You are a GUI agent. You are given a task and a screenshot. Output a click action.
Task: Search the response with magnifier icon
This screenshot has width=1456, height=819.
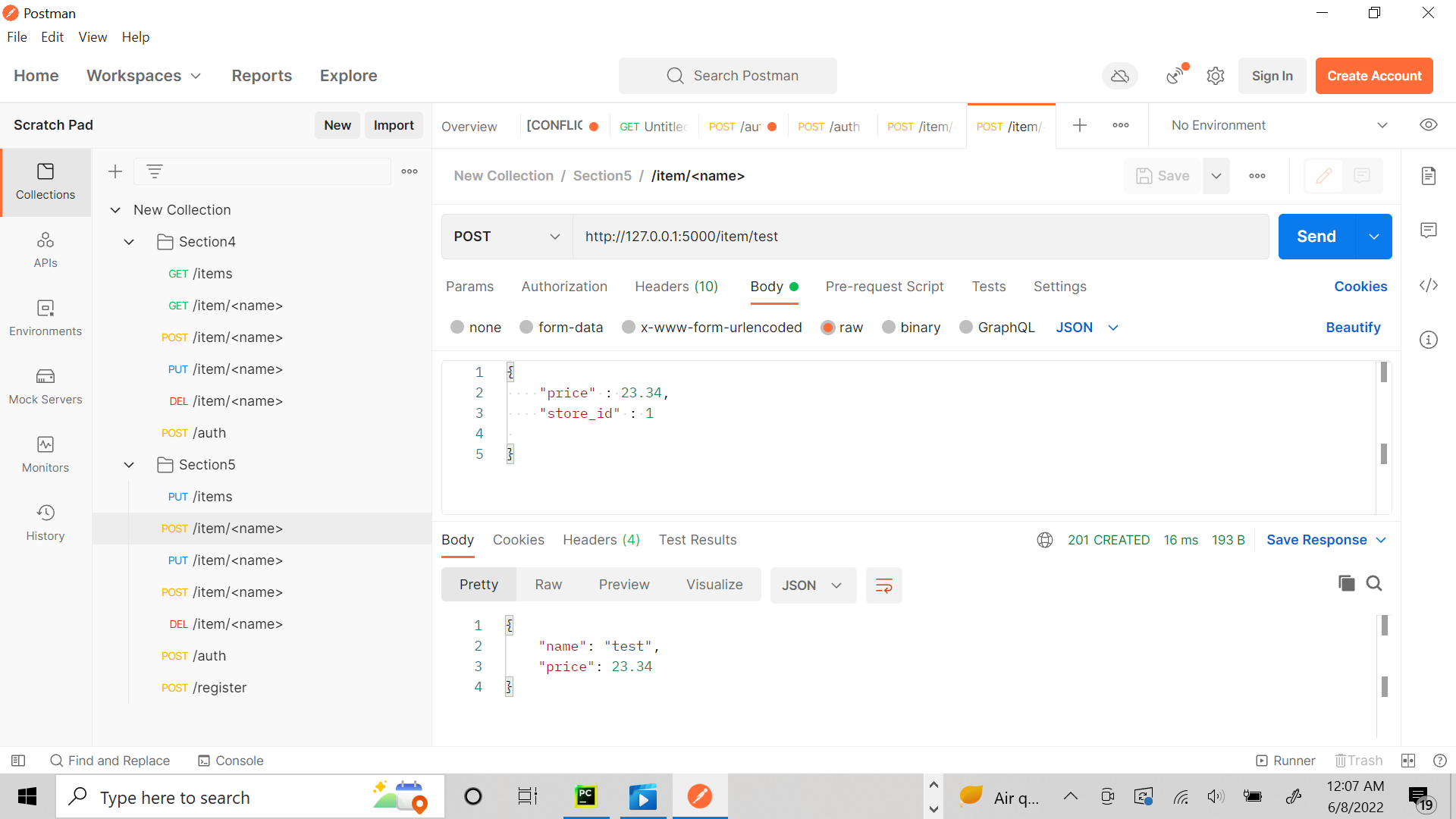1374,583
